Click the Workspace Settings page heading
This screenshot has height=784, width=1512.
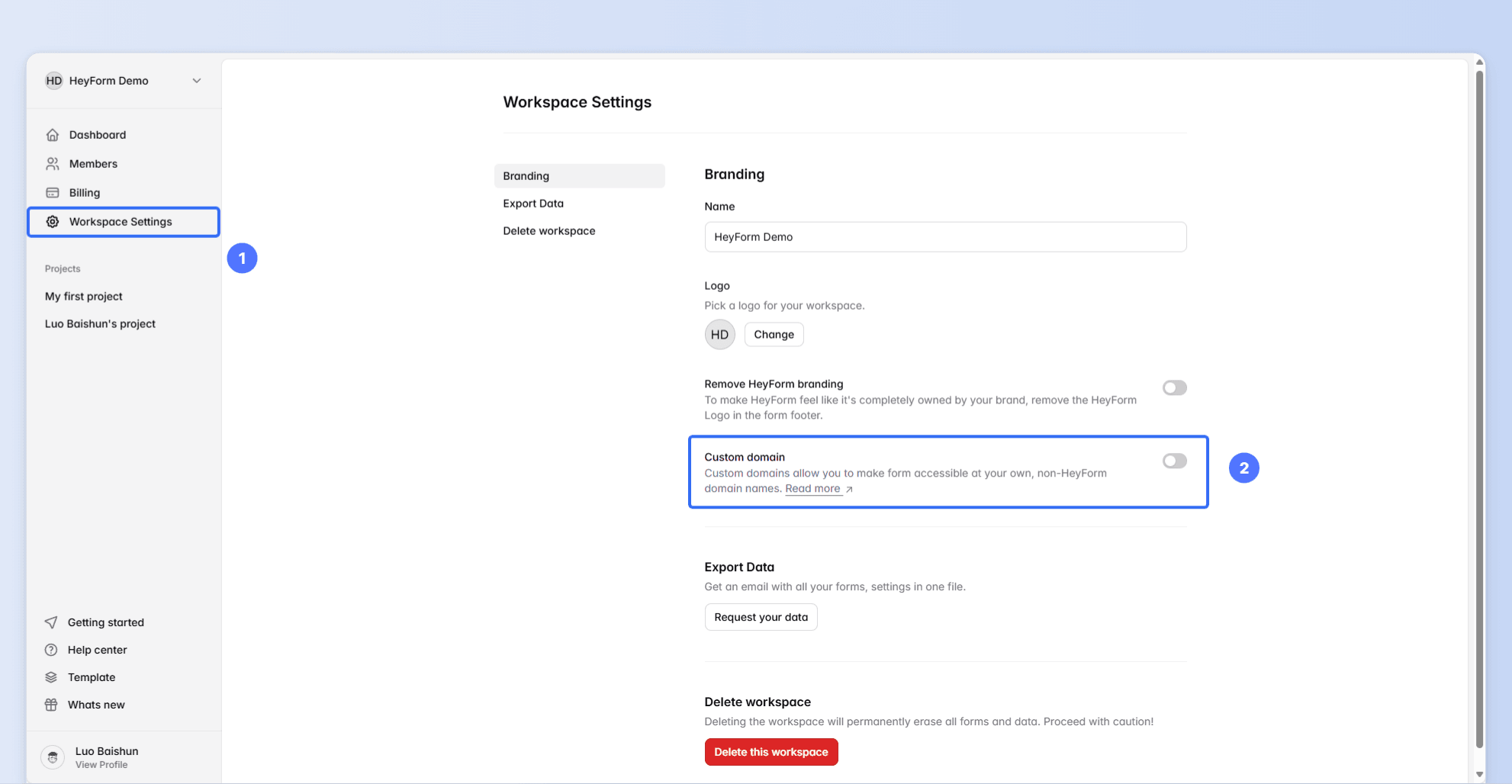pos(577,102)
